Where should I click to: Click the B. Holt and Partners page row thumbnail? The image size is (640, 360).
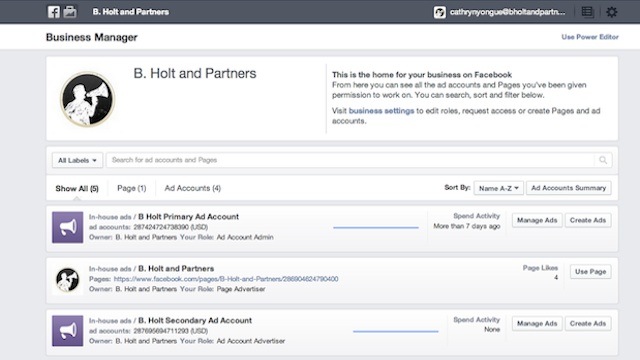68,280
